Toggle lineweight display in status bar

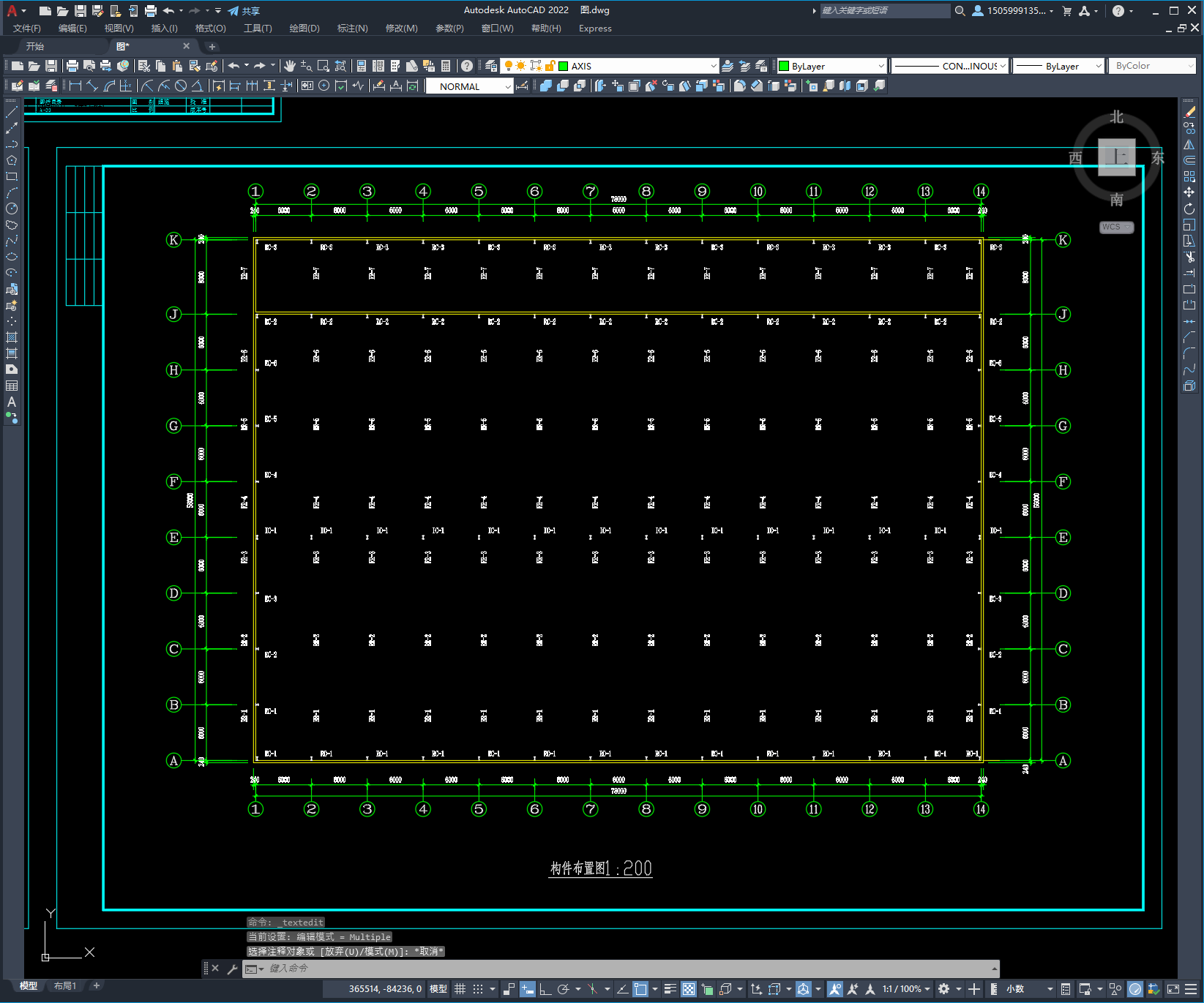[x=670, y=989]
